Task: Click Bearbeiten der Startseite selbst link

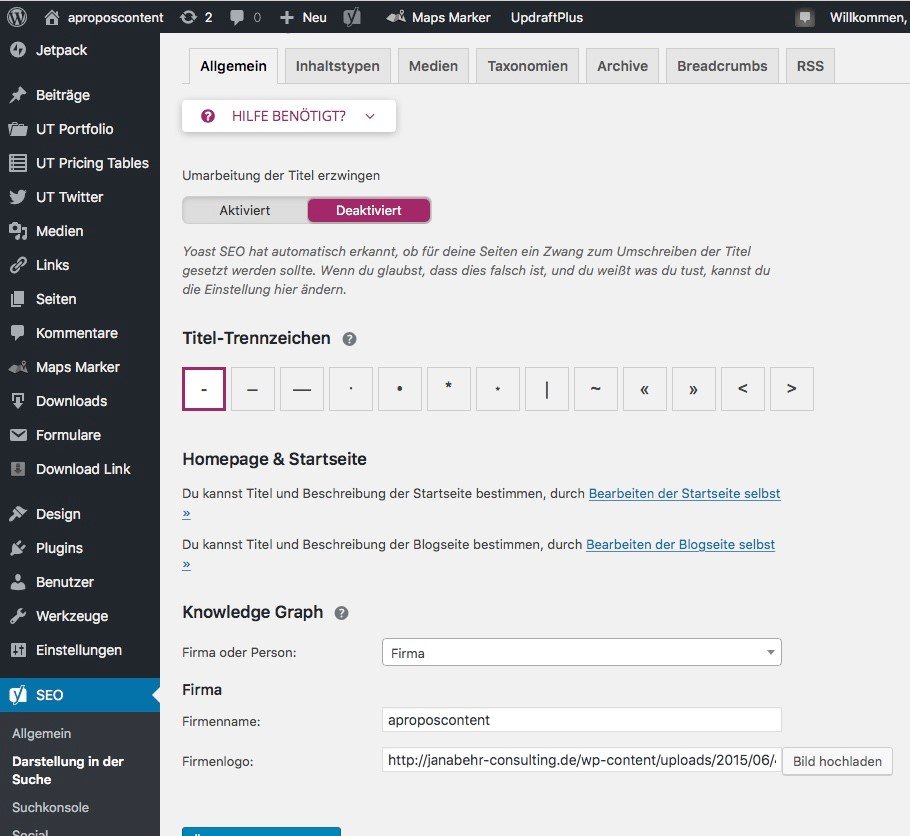Action: point(684,493)
